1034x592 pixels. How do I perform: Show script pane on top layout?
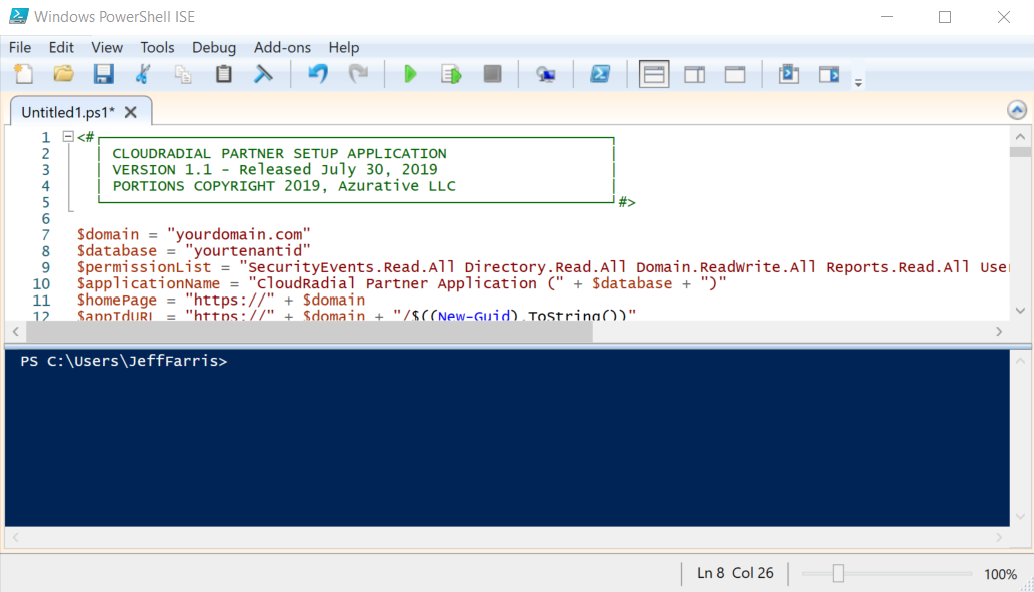(654, 74)
